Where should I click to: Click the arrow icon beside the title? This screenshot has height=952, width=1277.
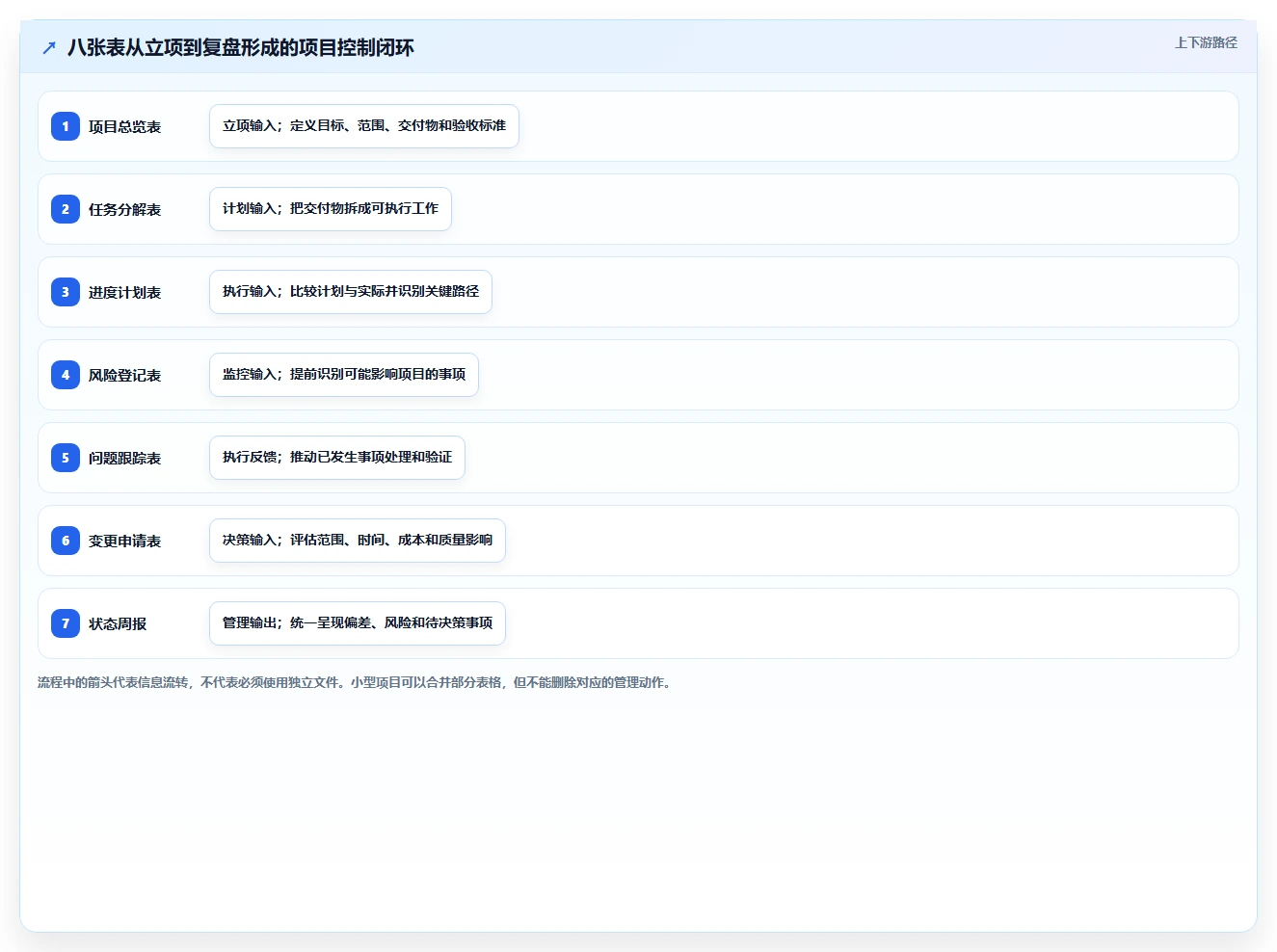coord(49,47)
